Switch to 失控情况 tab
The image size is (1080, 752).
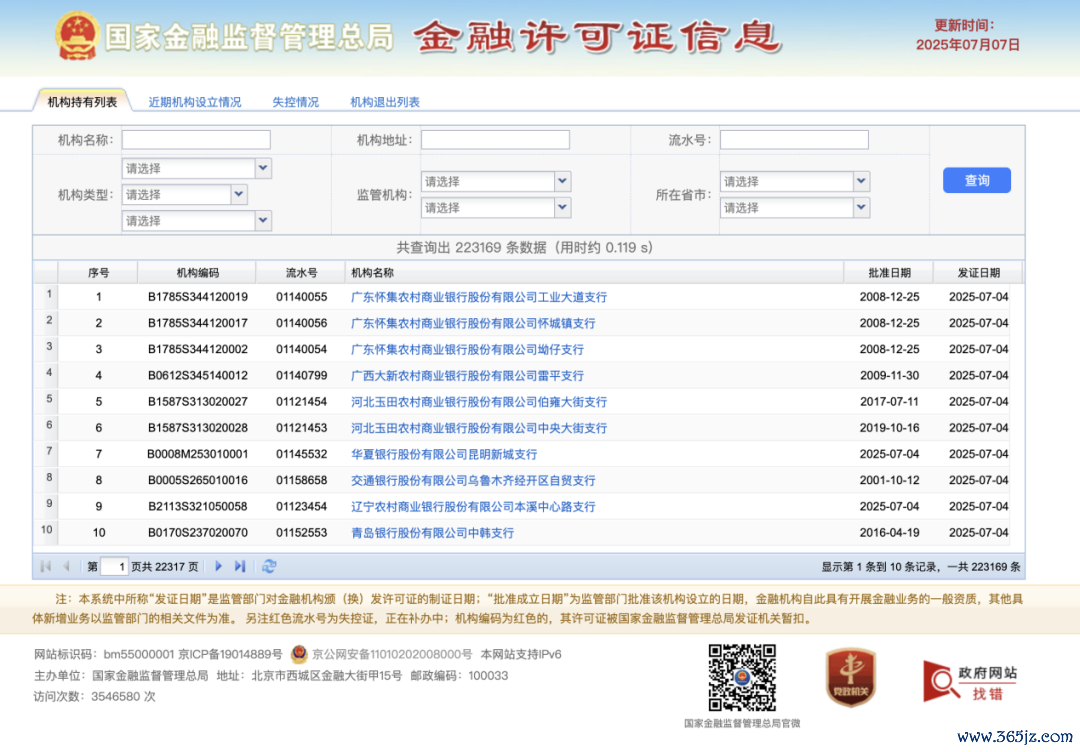(x=295, y=102)
